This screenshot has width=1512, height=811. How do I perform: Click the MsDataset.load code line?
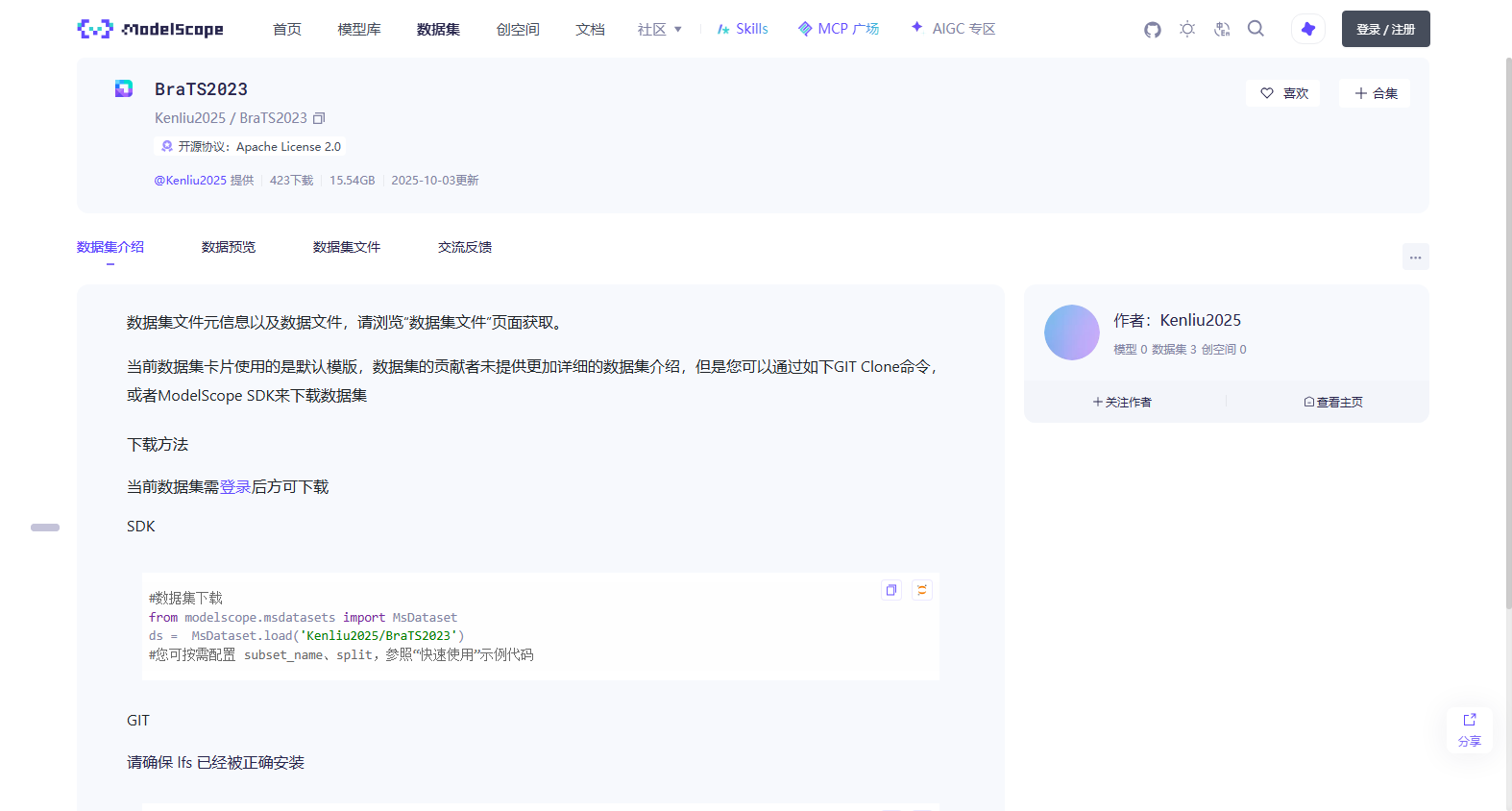[306, 636]
